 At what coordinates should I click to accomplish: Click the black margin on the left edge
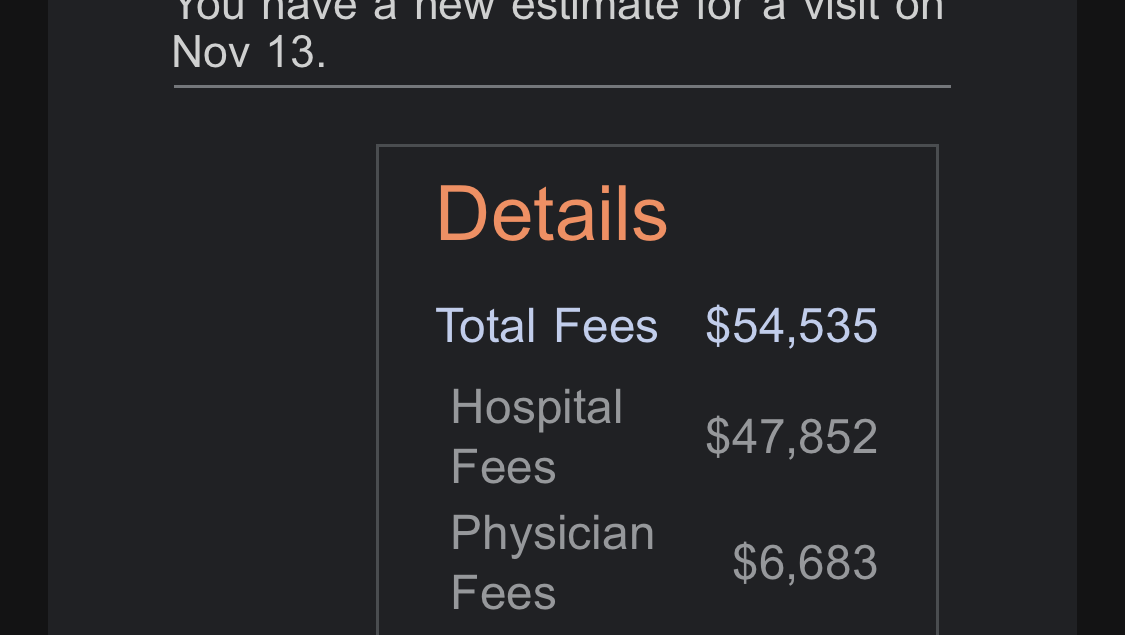24,317
